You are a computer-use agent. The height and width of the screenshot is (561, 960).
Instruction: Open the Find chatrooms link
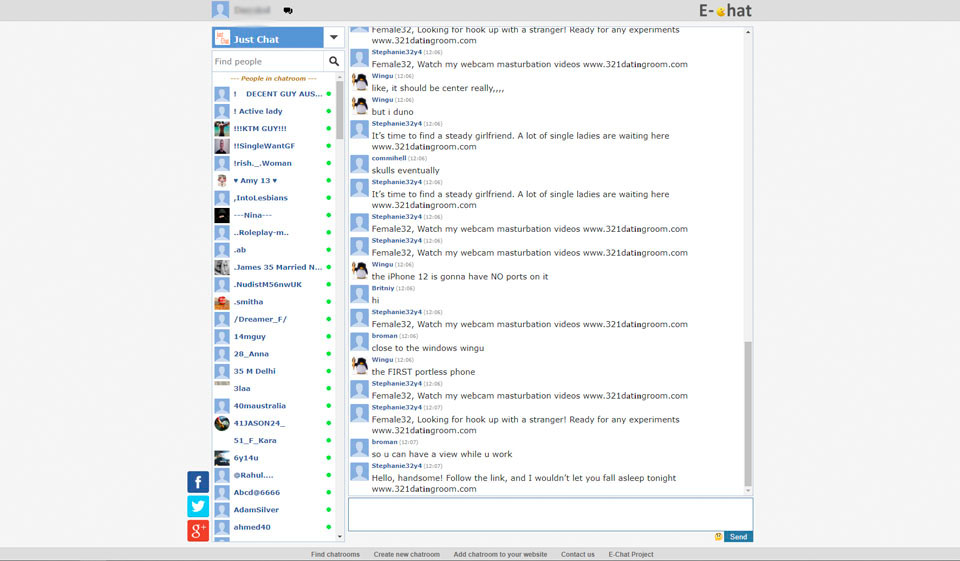pos(335,554)
